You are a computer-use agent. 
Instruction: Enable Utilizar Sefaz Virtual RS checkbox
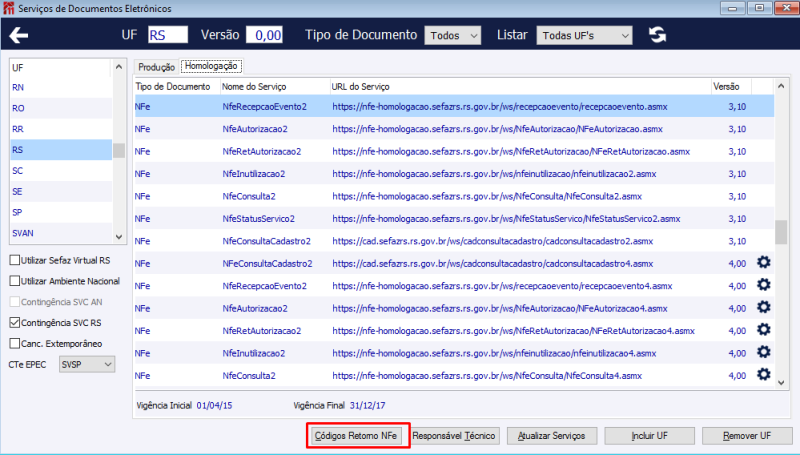pyautogui.click(x=15, y=260)
